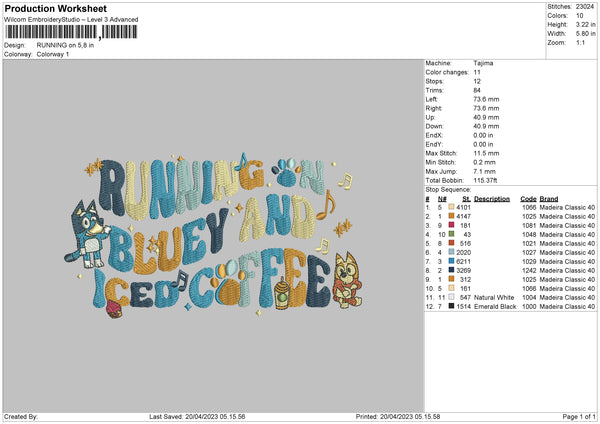Click the N# column header
This screenshot has height=424, width=600.
442,199
